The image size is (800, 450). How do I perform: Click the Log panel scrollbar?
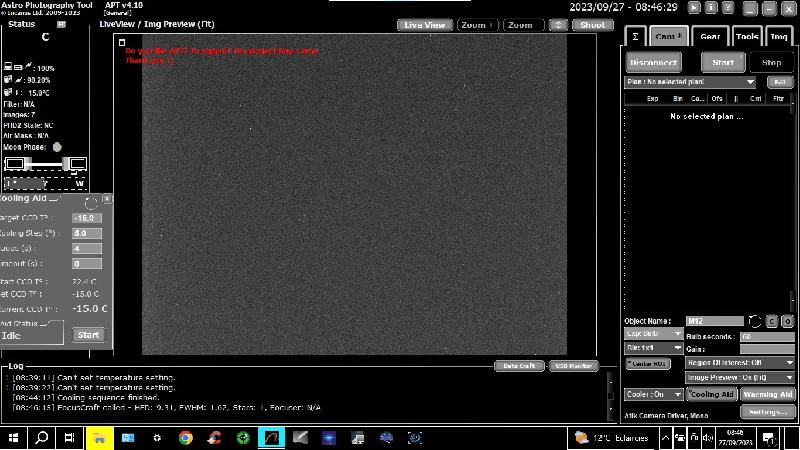pyautogui.click(x=611, y=396)
